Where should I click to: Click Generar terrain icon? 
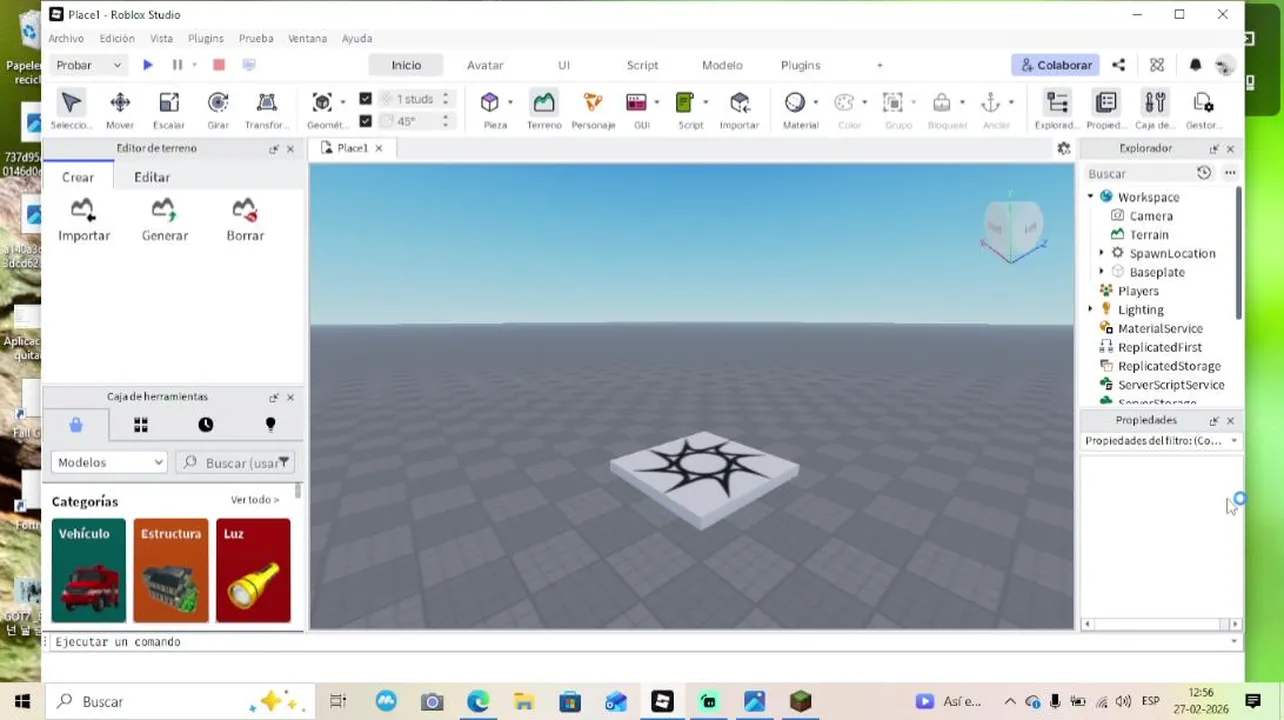tap(165, 219)
